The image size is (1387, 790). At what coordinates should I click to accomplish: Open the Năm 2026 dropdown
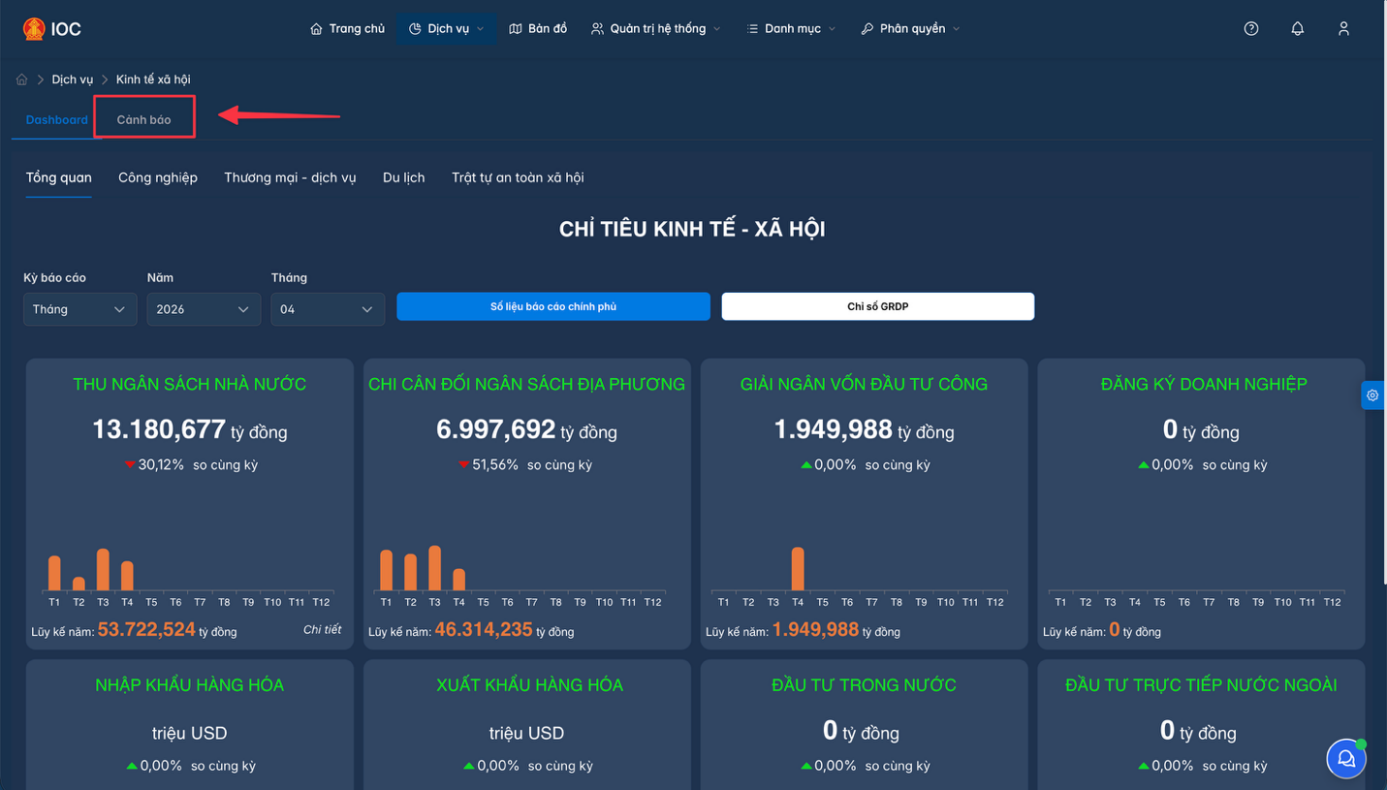(x=204, y=309)
